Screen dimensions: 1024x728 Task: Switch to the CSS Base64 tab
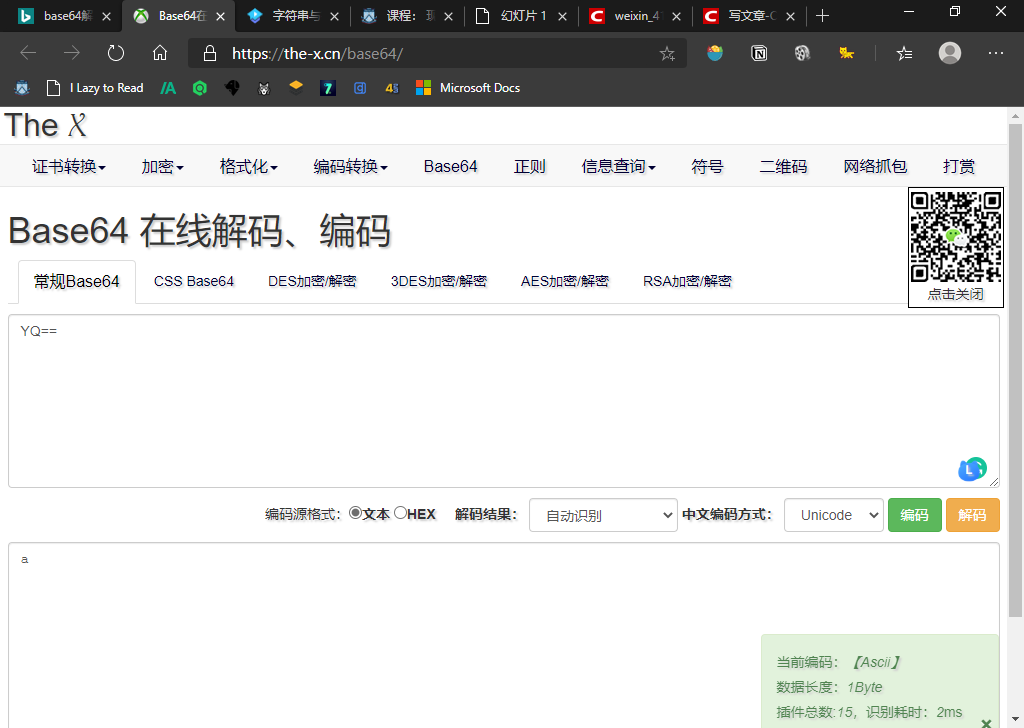[x=193, y=281]
